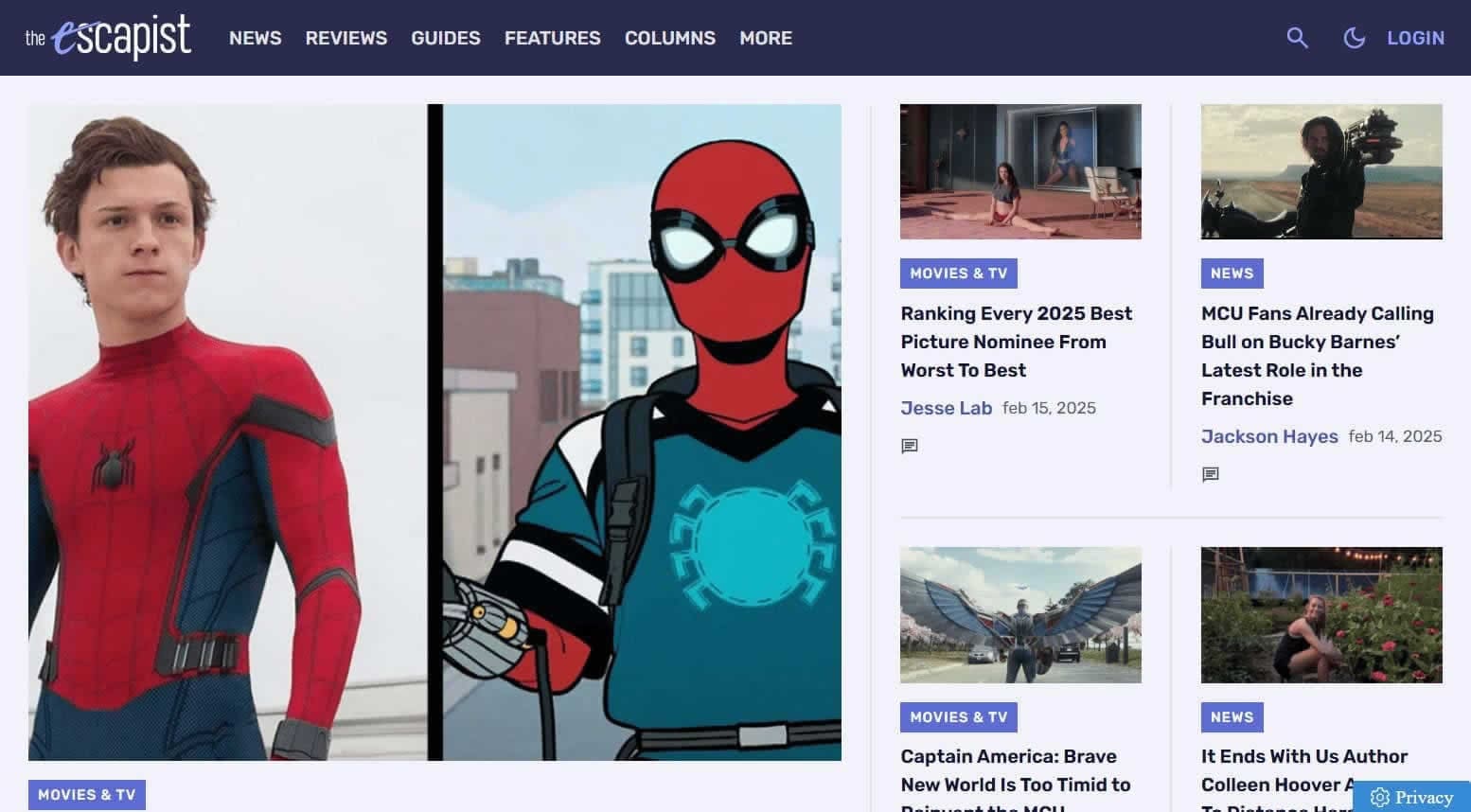This screenshot has width=1471, height=812.
Task: Expand the Guides navigation item
Action: click(x=445, y=38)
